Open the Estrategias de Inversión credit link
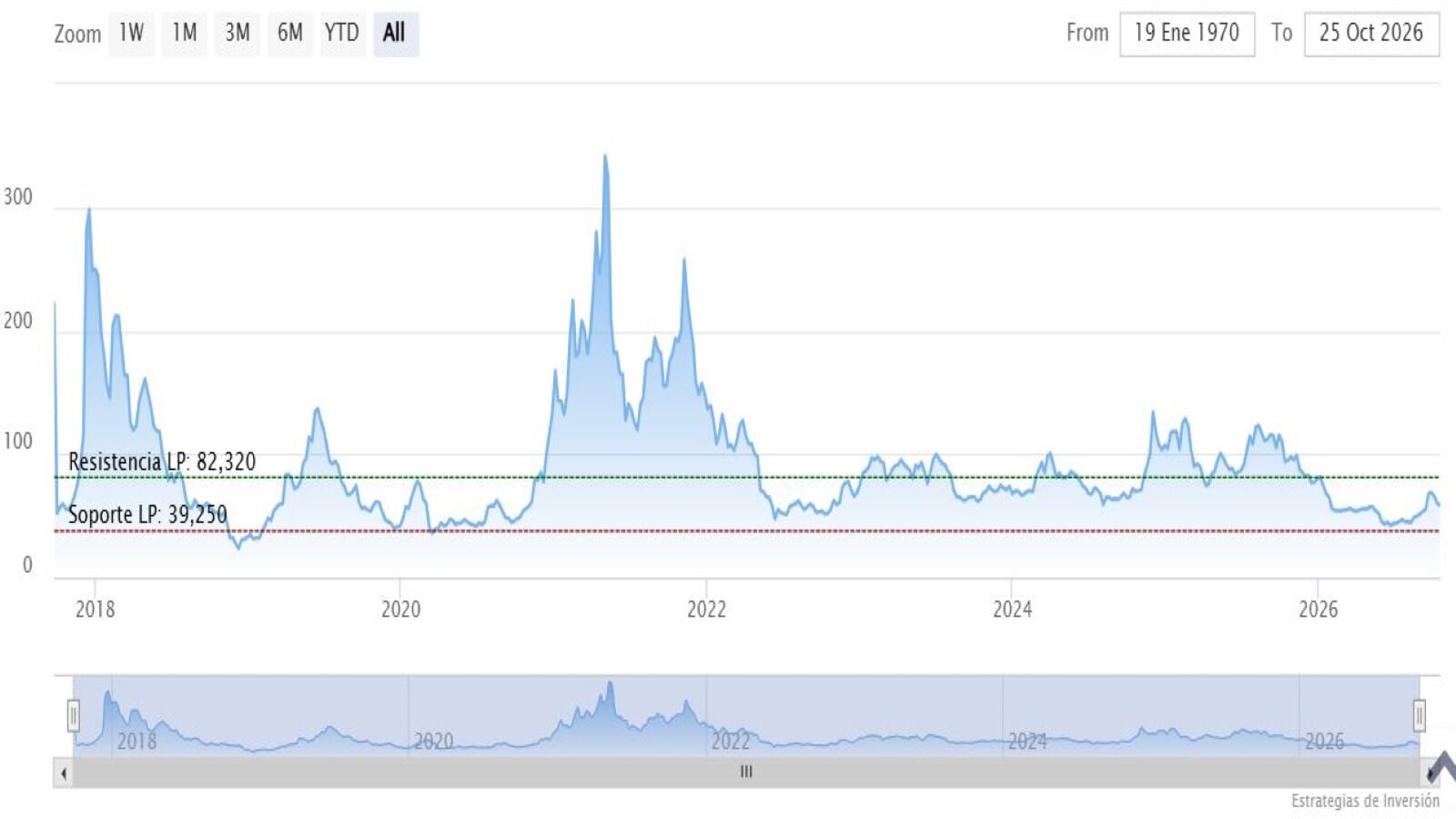The image size is (1456, 819). [1365, 801]
